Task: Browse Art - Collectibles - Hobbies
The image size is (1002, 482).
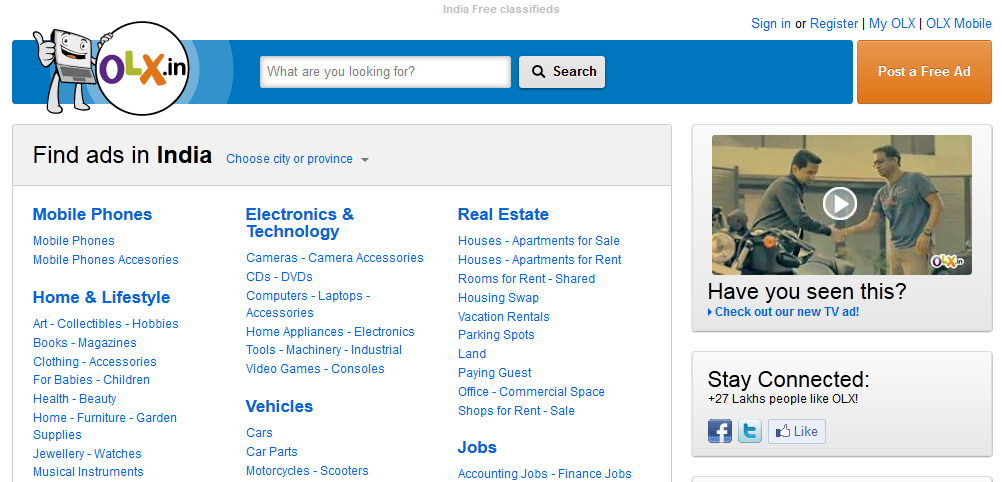Action: tap(105, 323)
